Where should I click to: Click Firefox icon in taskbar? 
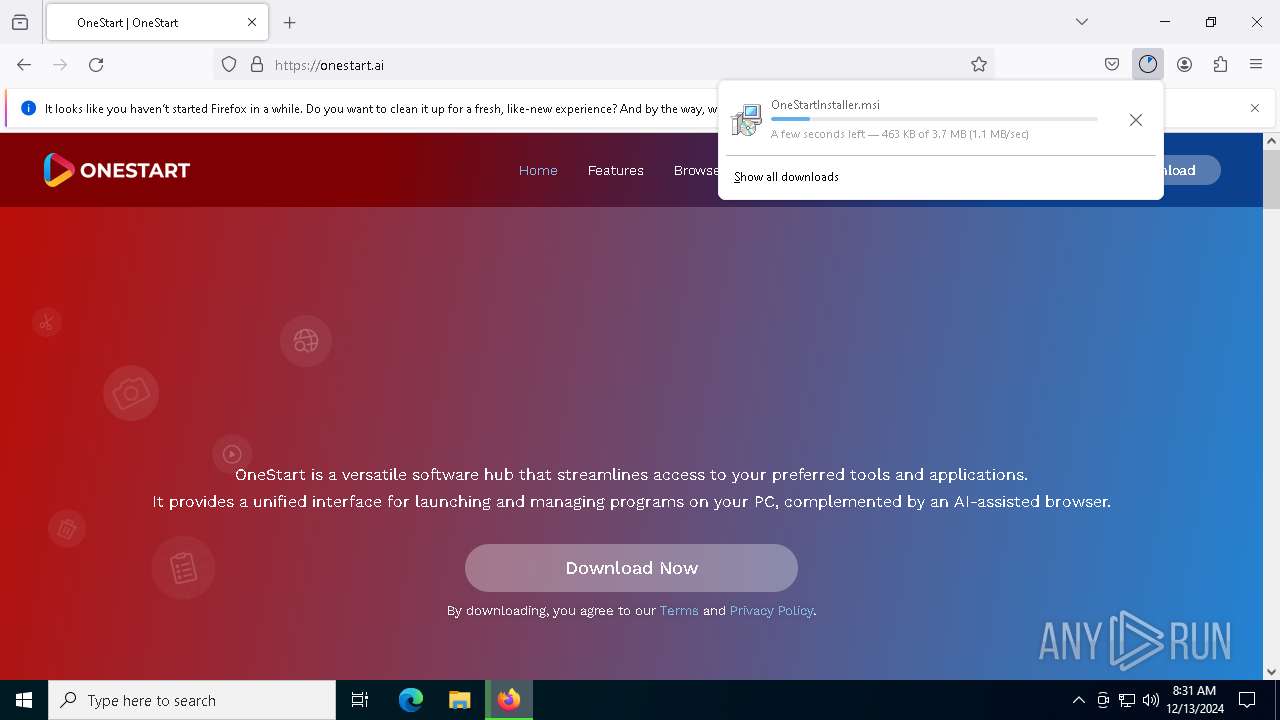click(509, 700)
